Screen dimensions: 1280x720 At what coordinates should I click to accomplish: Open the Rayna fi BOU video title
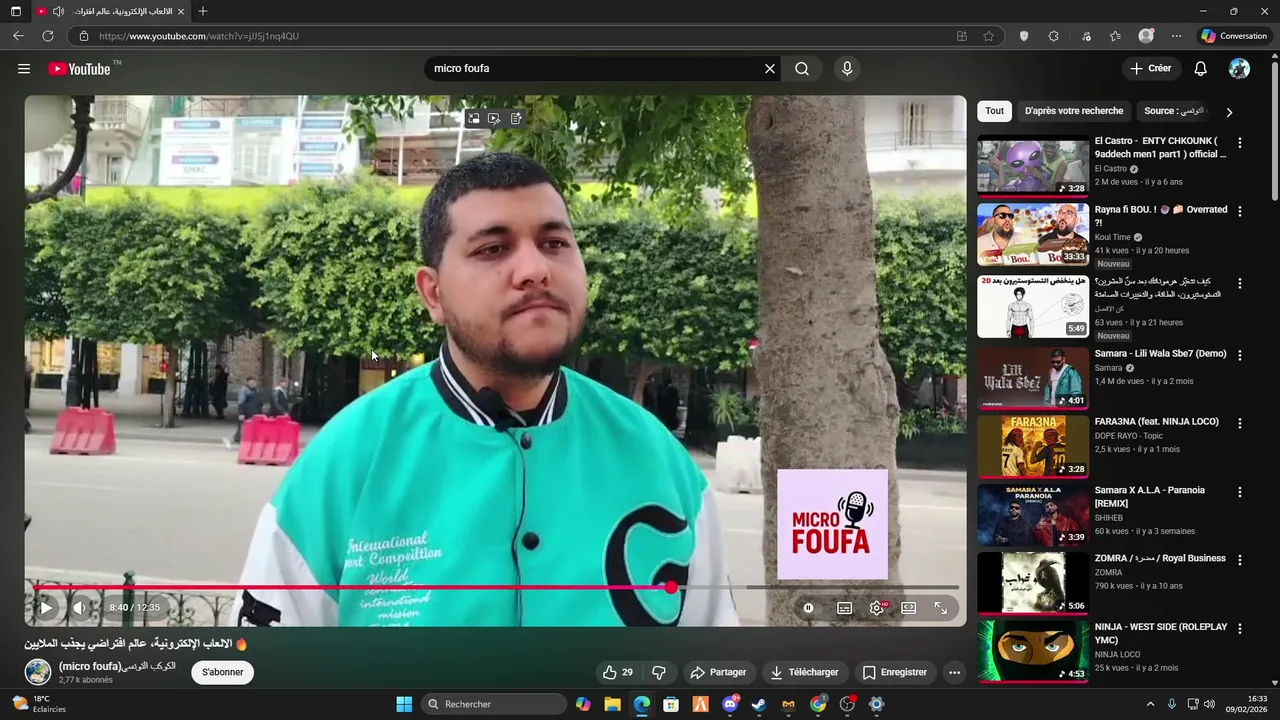click(x=1161, y=216)
